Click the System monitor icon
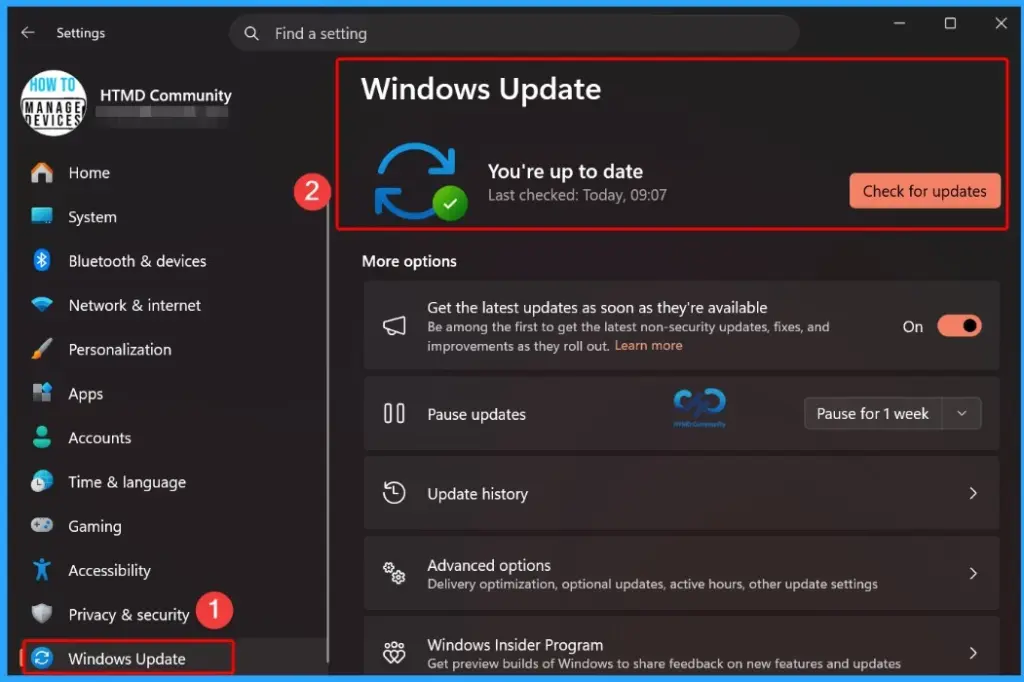Image resolution: width=1024 pixels, height=682 pixels. click(x=42, y=216)
